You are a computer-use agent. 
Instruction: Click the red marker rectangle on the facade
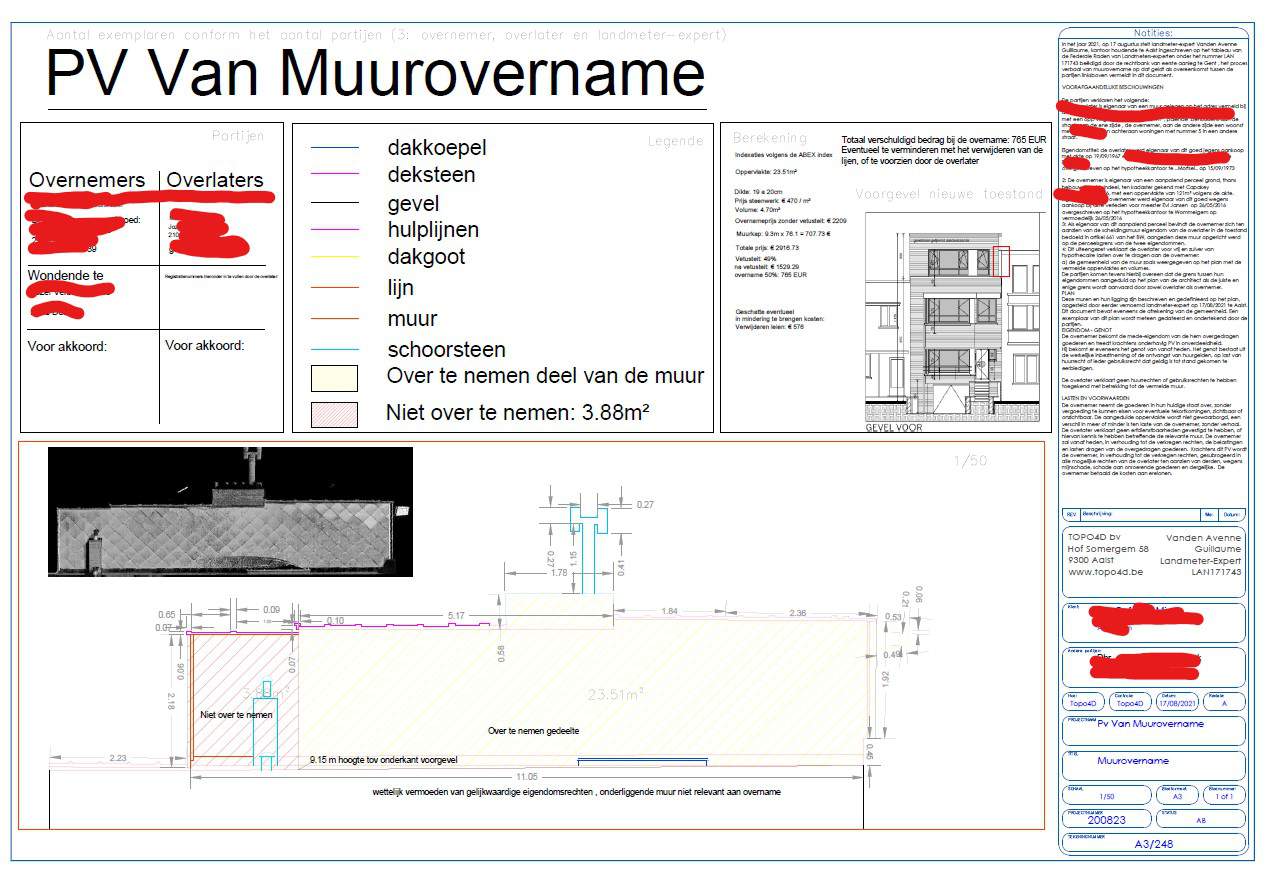1002,261
